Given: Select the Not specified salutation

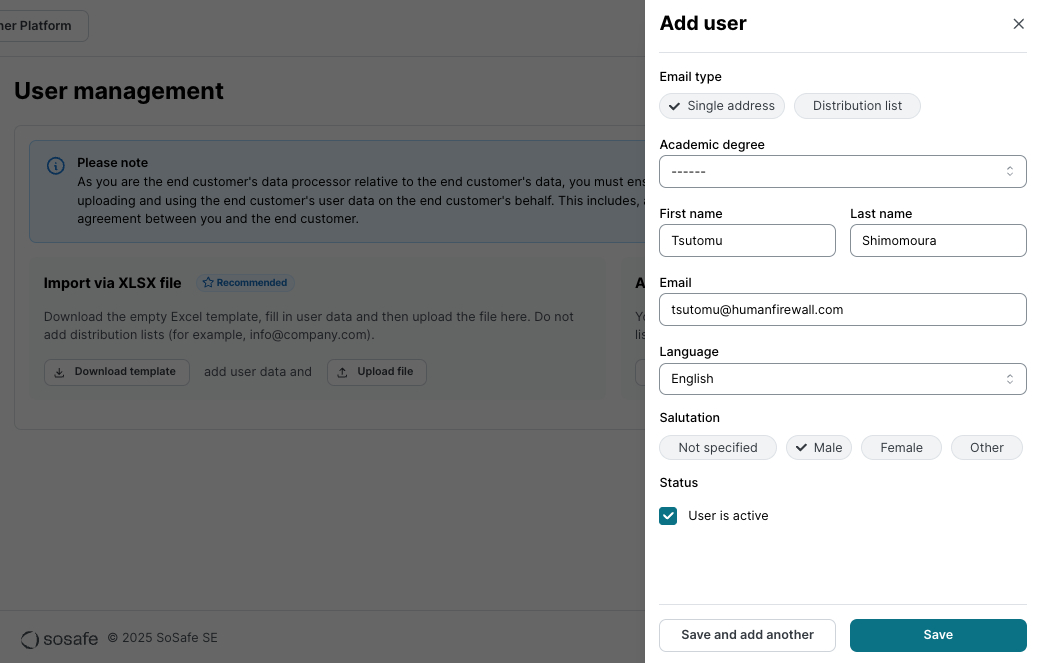Looking at the screenshot, I should pyautogui.click(x=717, y=448).
